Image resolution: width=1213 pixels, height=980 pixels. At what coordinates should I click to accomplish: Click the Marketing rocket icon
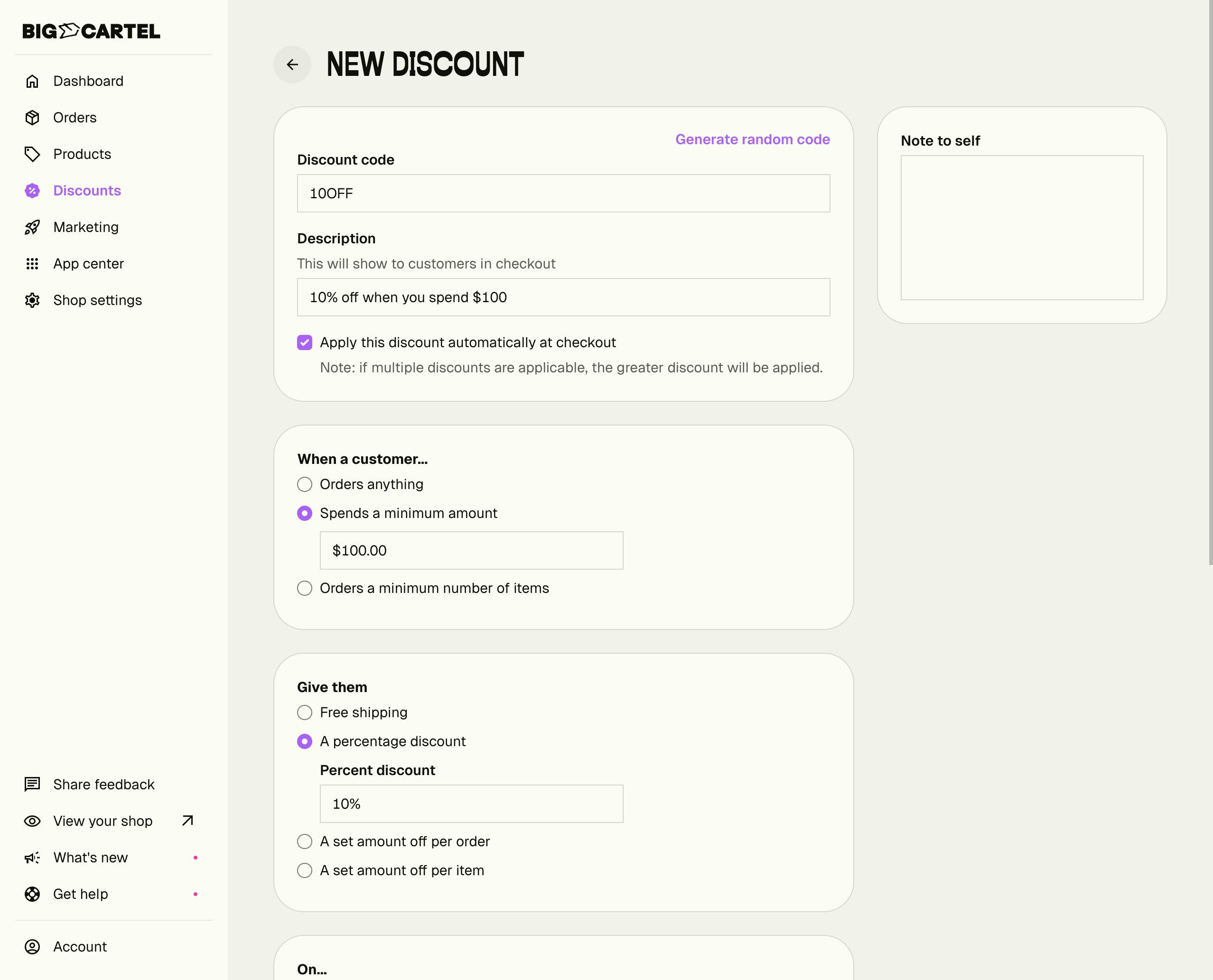32,227
